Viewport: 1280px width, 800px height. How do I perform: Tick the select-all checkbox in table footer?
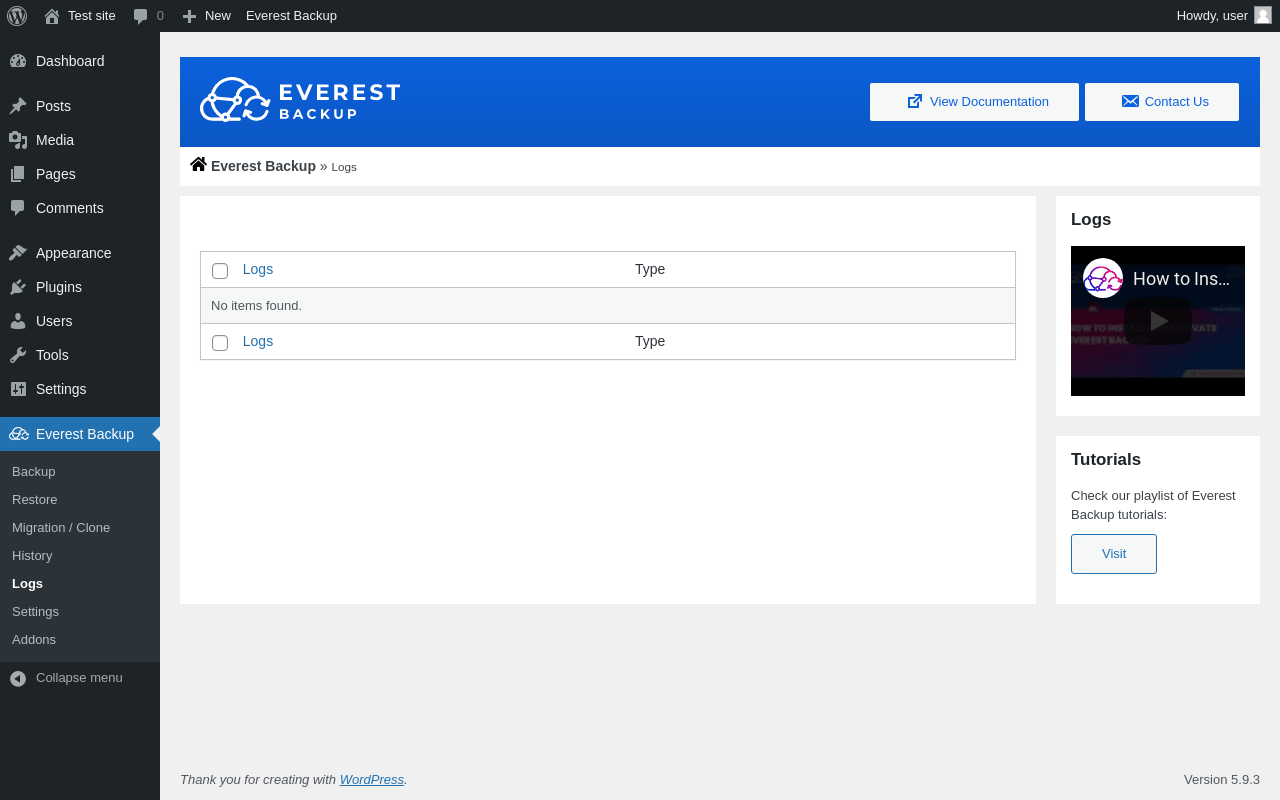point(220,343)
